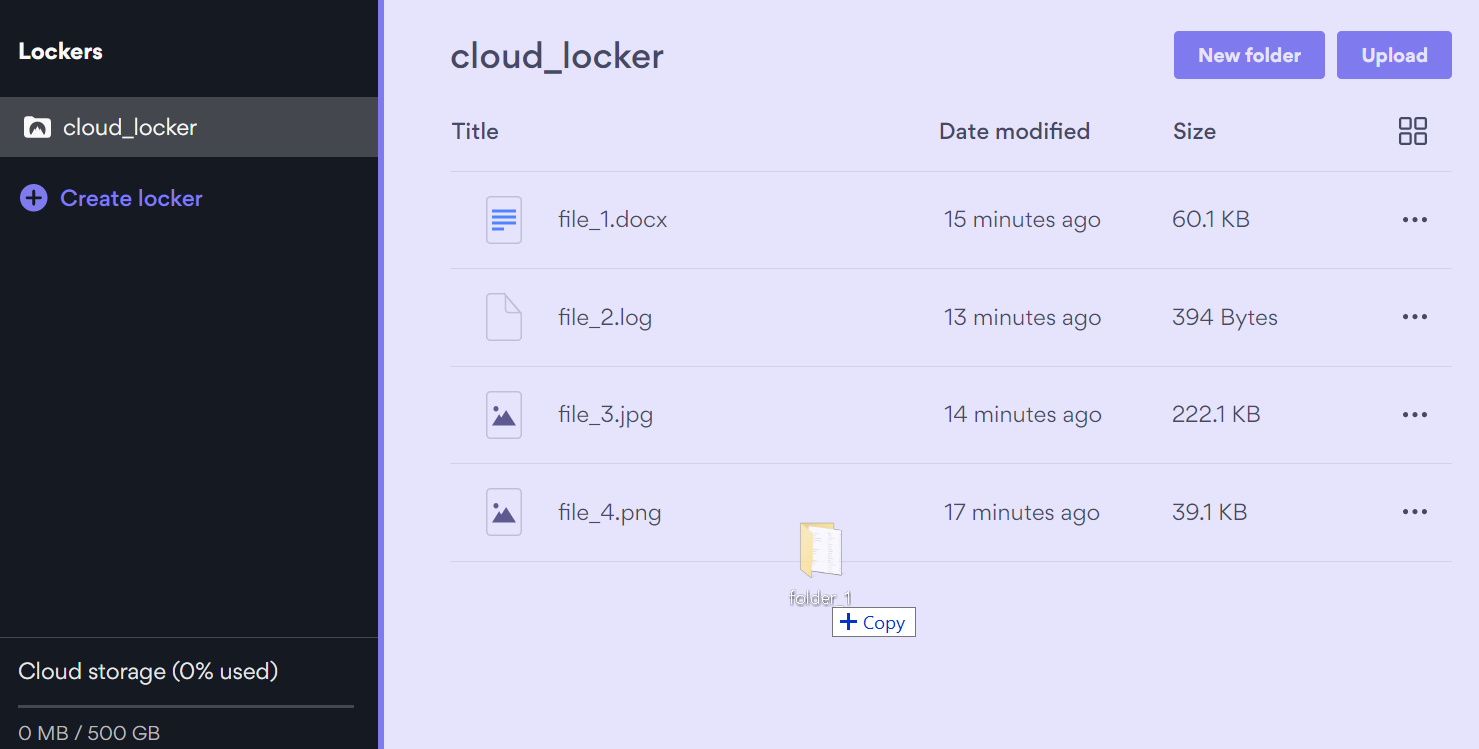Open more options for file_1.docx
Screen dimensions: 1479x749
click(x=1415, y=220)
